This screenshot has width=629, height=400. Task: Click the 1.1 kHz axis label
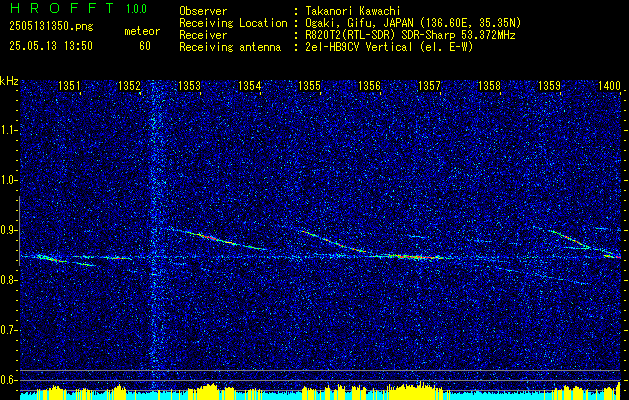coord(7,130)
